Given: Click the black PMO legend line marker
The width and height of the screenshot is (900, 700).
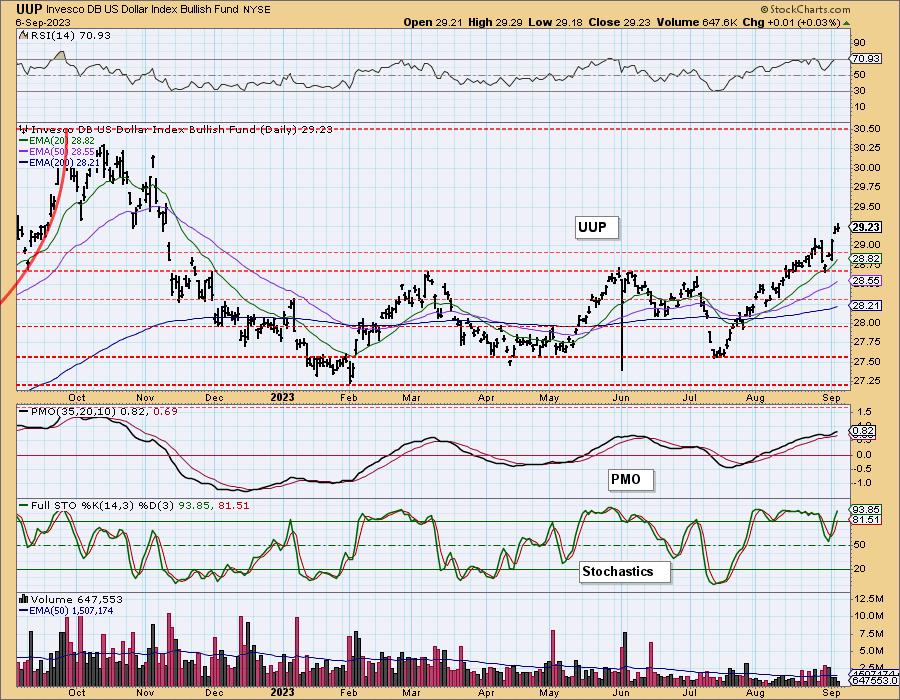Looking at the screenshot, I should pos(24,411).
